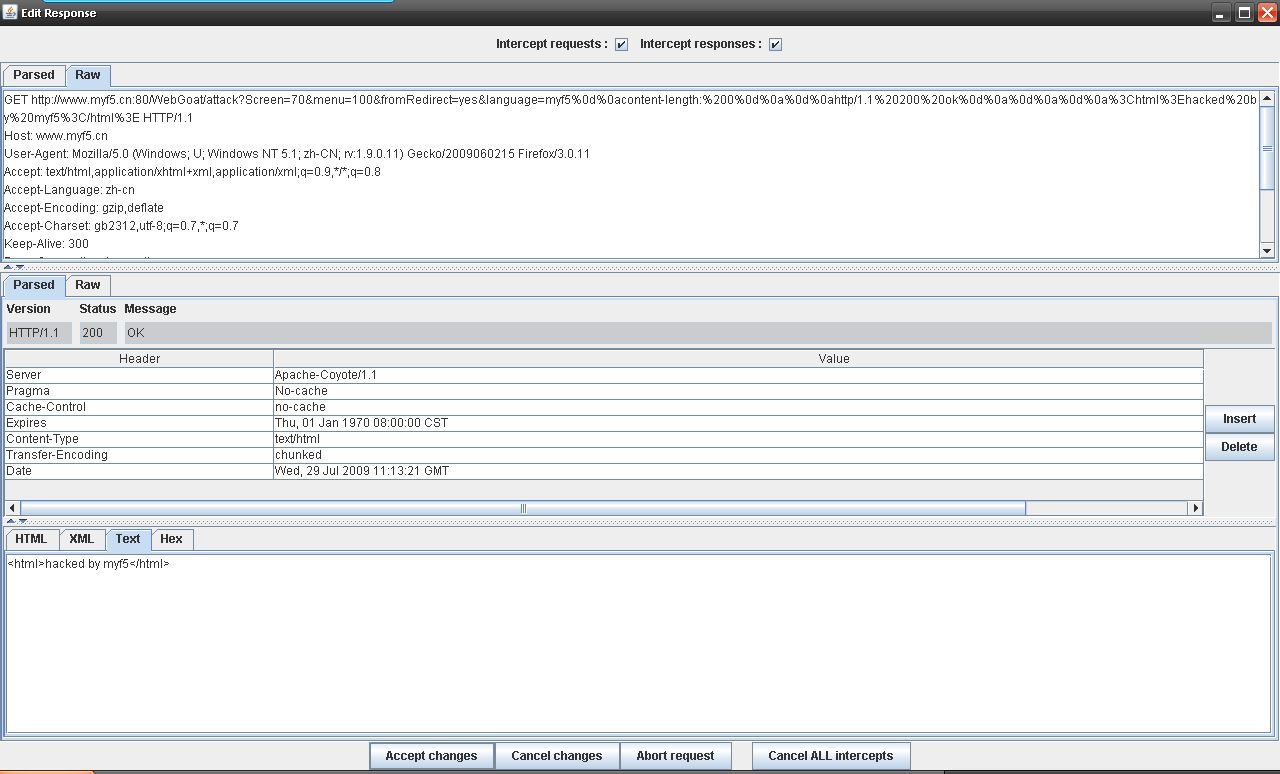
Task: Select the request's Raw tab
Action: pos(88,75)
